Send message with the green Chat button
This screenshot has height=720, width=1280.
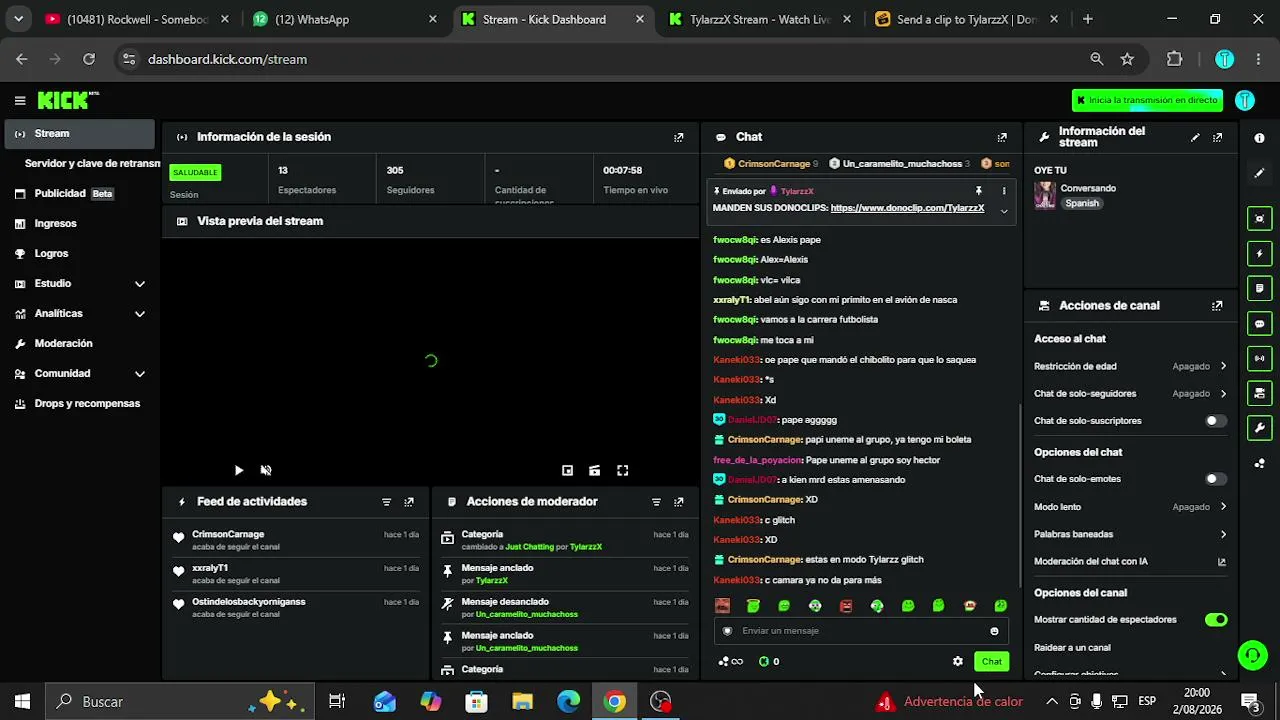tap(991, 661)
